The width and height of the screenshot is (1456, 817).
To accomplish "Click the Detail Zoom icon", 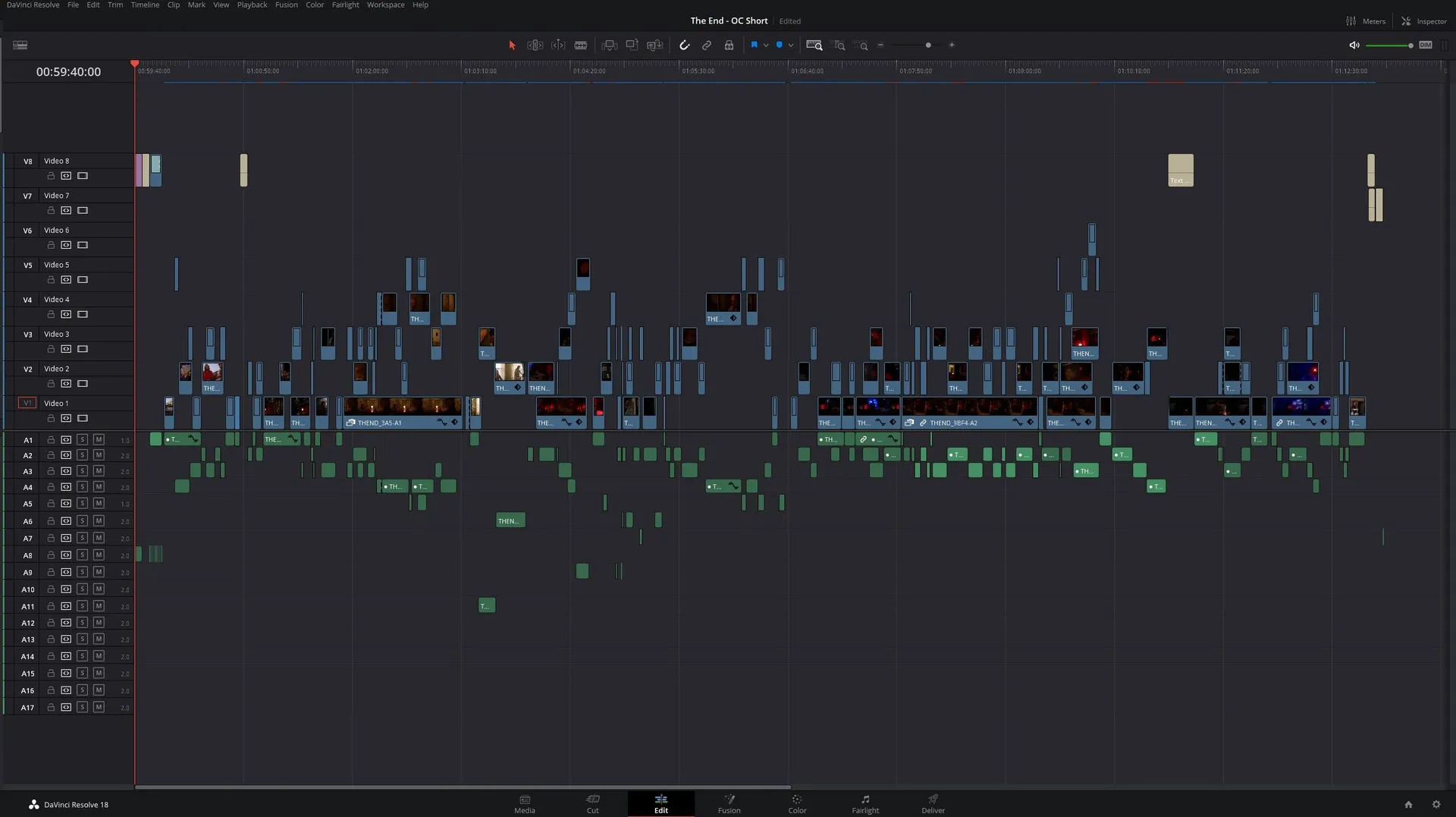I will tap(839, 46).
